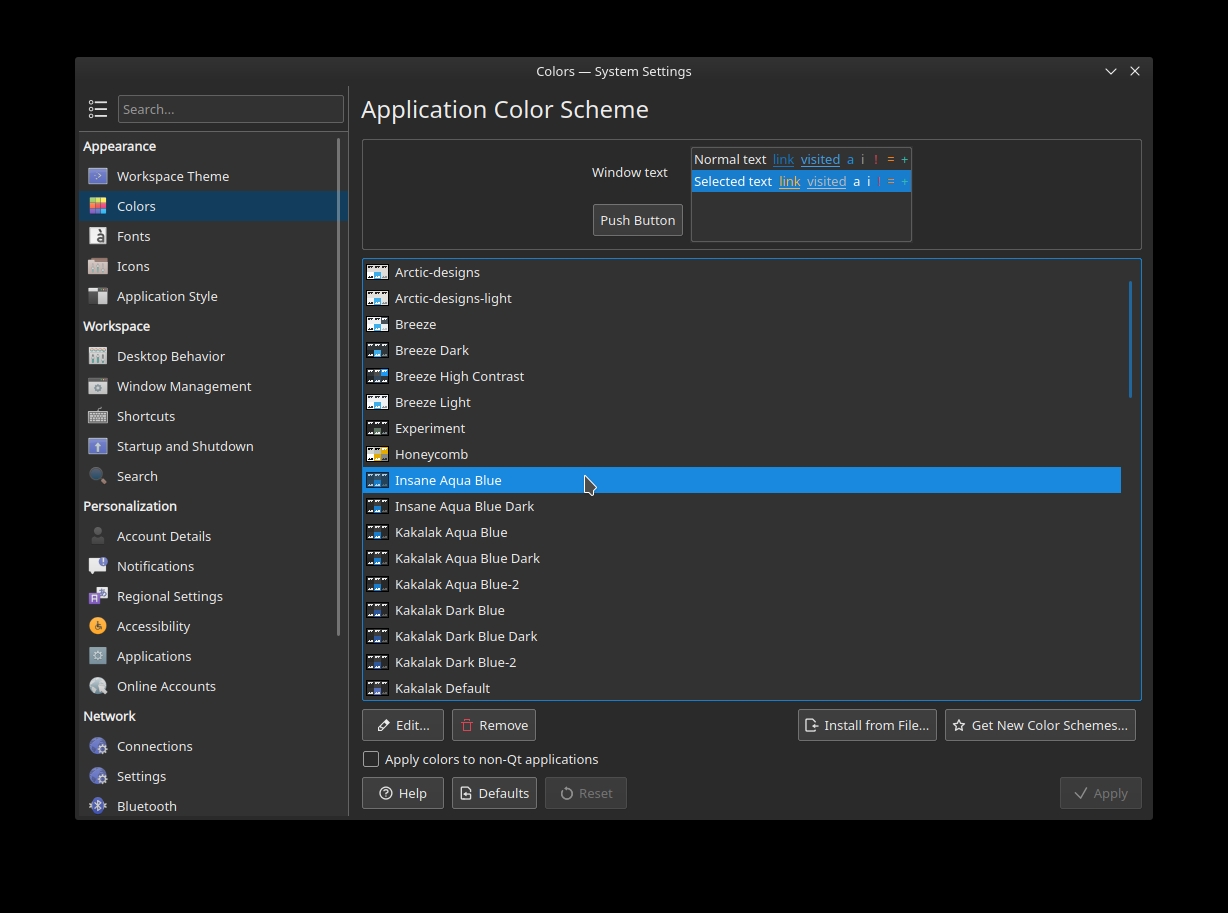
Task: Select the Breeze Light color scheme
Action: (x=741, y=402)
